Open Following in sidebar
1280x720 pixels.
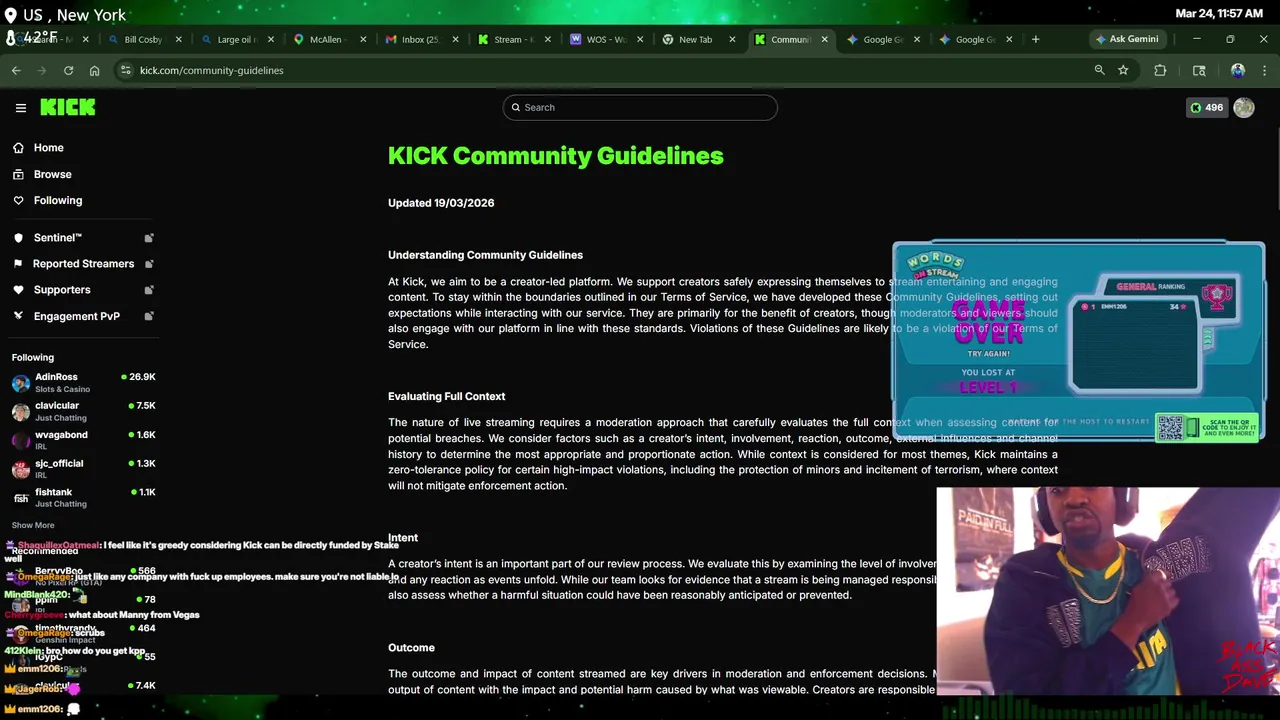[x=58, y=200]
